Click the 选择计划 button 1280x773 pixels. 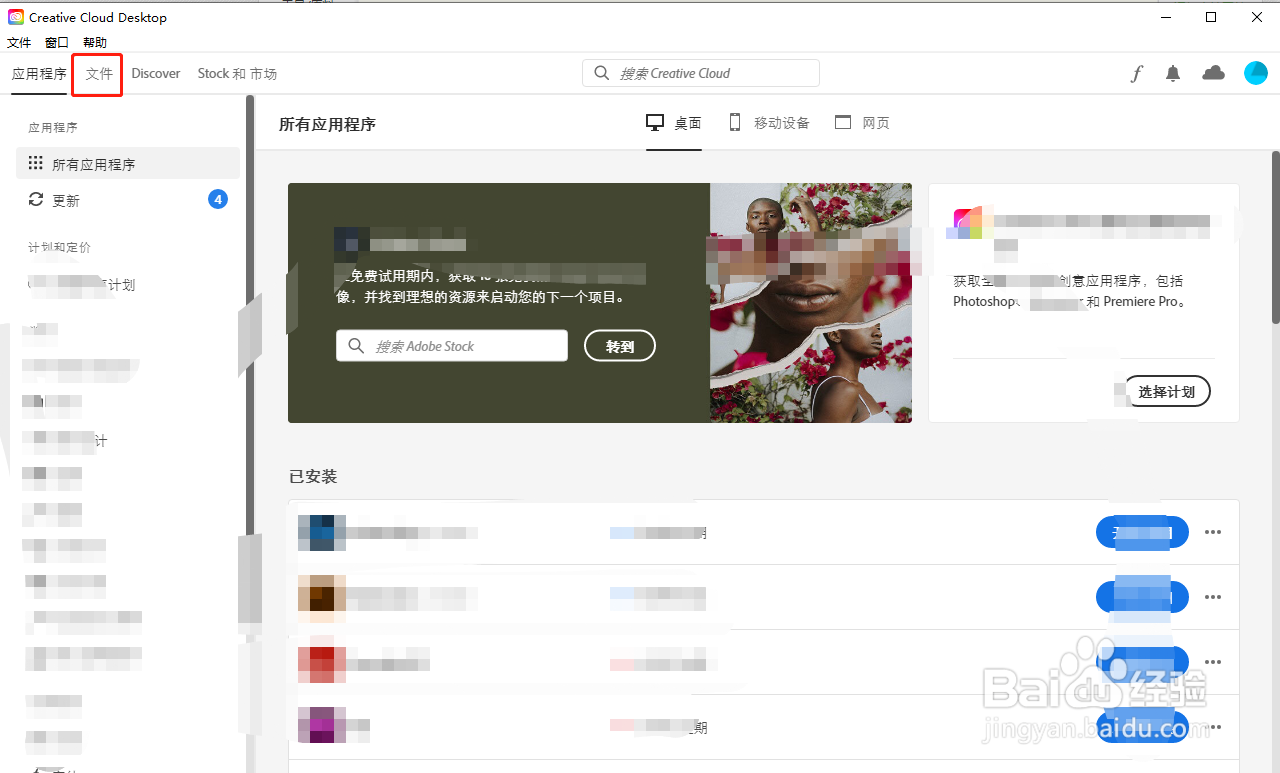click(1167, 392)
